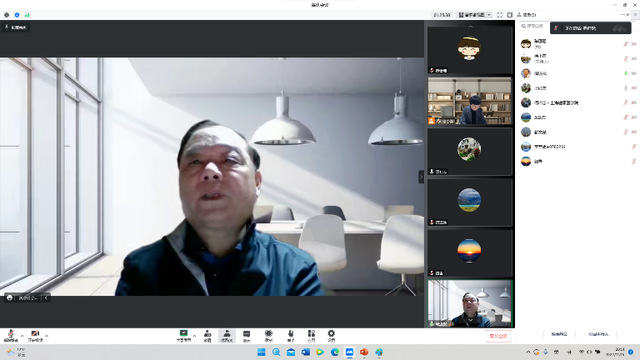The image size is (640, 360).
Task: Turn on the camera from the bottom toolbar
Action: (x=35, y=336)
